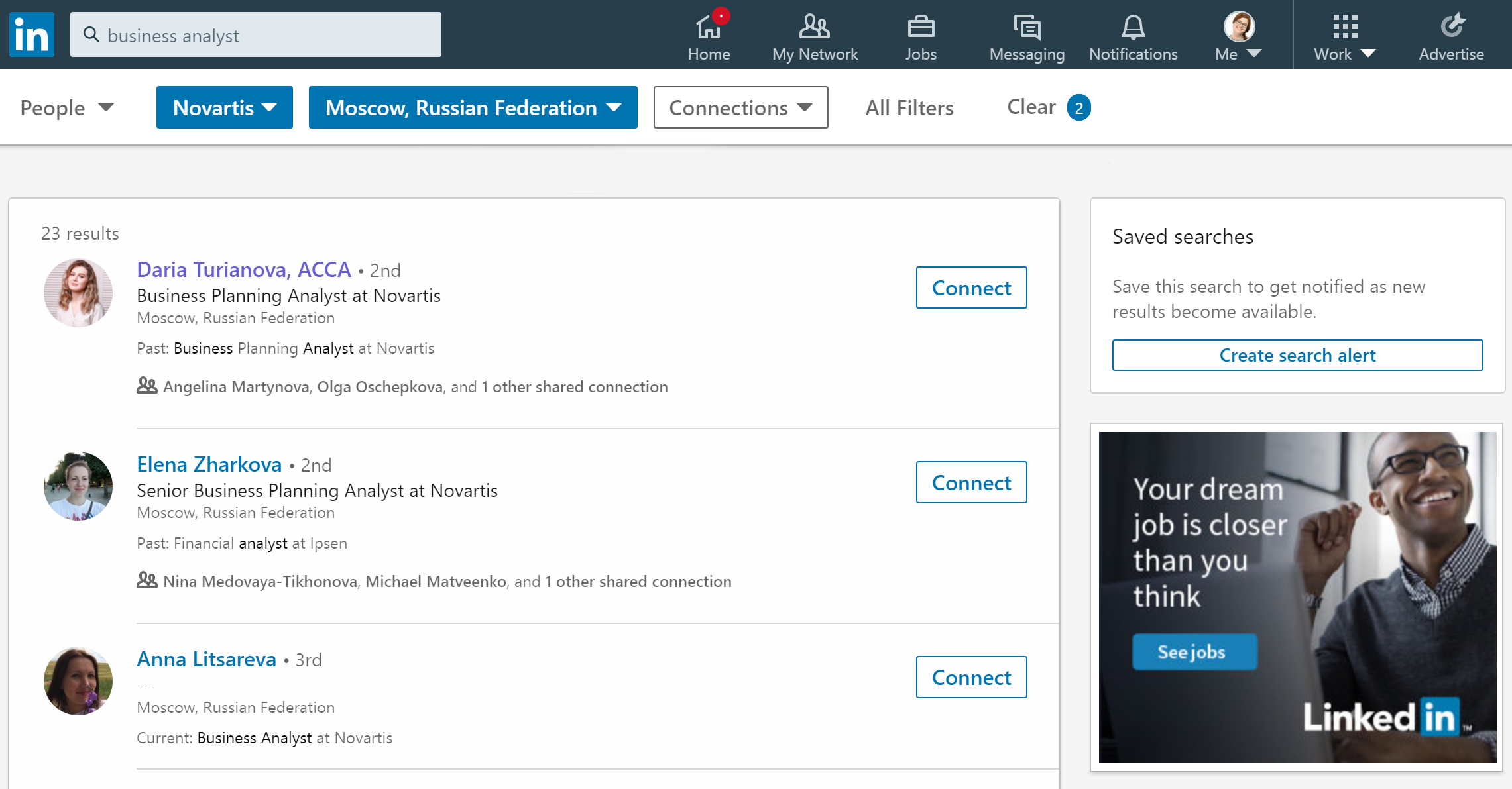
Task: Click 'Senior Business Planning Analyst at Novartis' text
Action: click(x=317, y=490)
